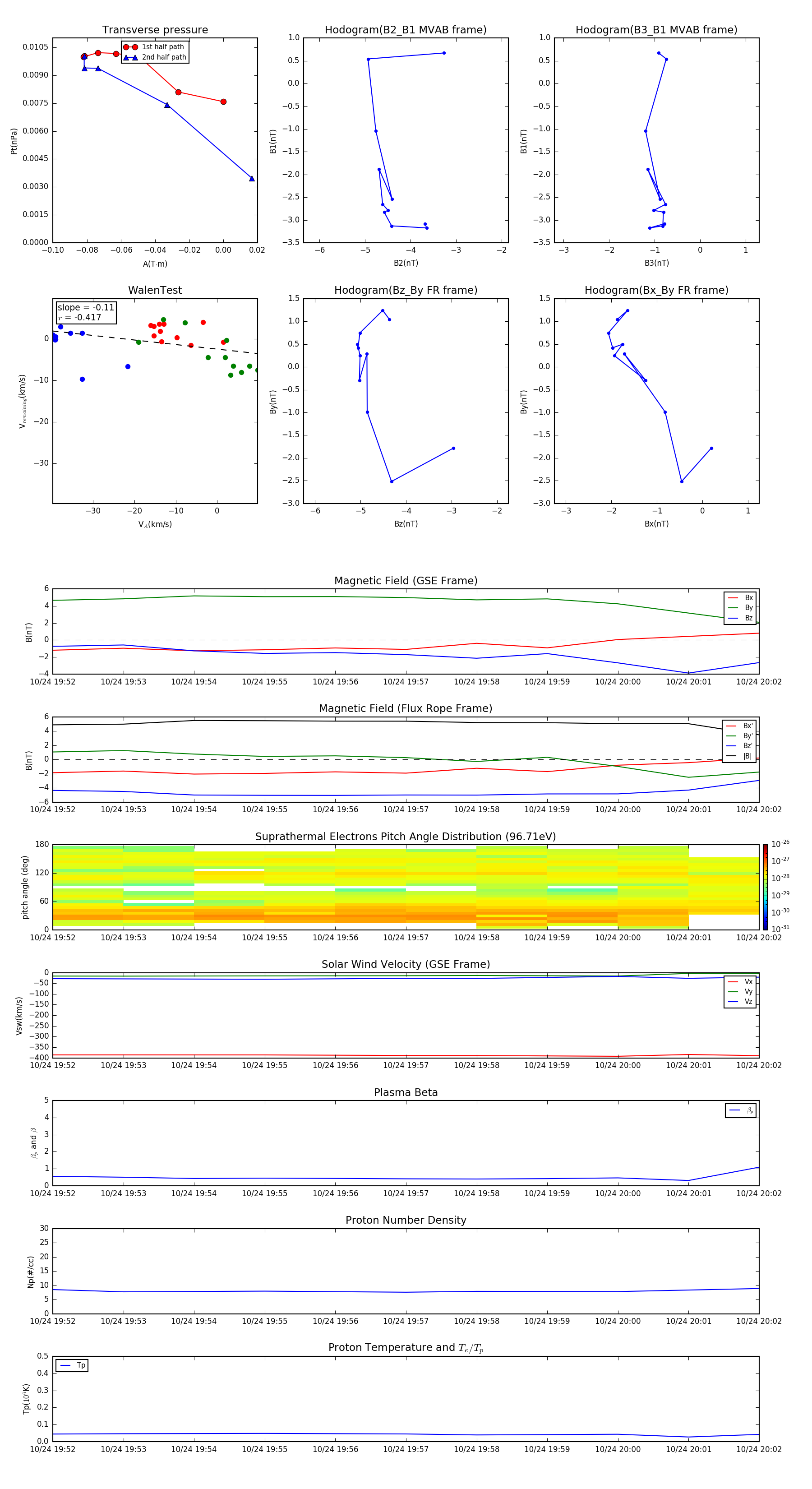
Task: Click "Bx'" in the Flux Rope legend
Action: (748, 726)
